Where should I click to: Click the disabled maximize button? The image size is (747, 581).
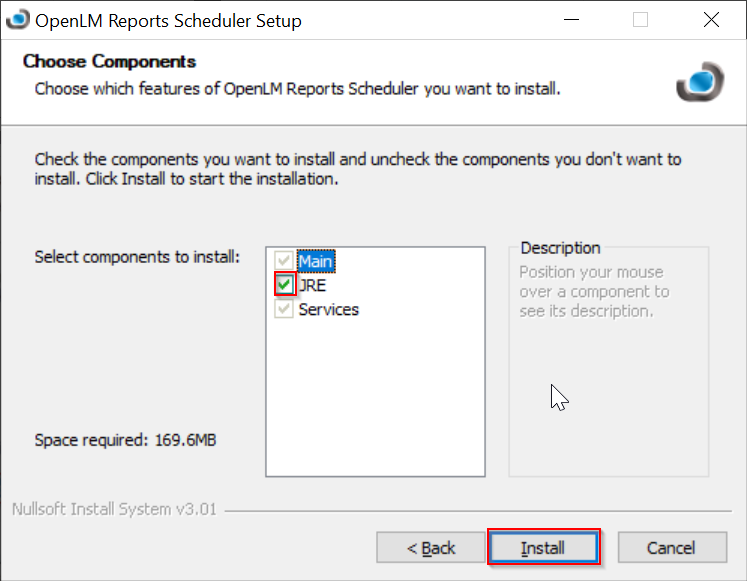[641, 20]
